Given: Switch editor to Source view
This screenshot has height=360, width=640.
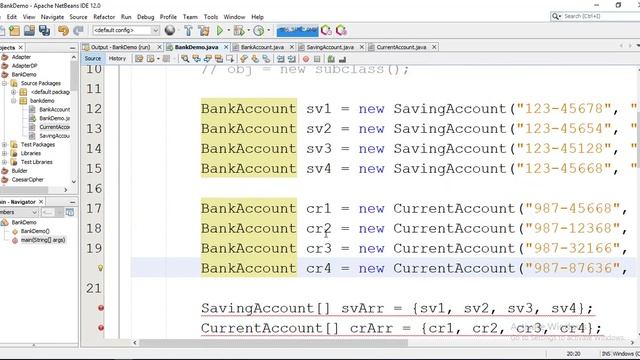Looking at the screenshot, I should 93,59.
